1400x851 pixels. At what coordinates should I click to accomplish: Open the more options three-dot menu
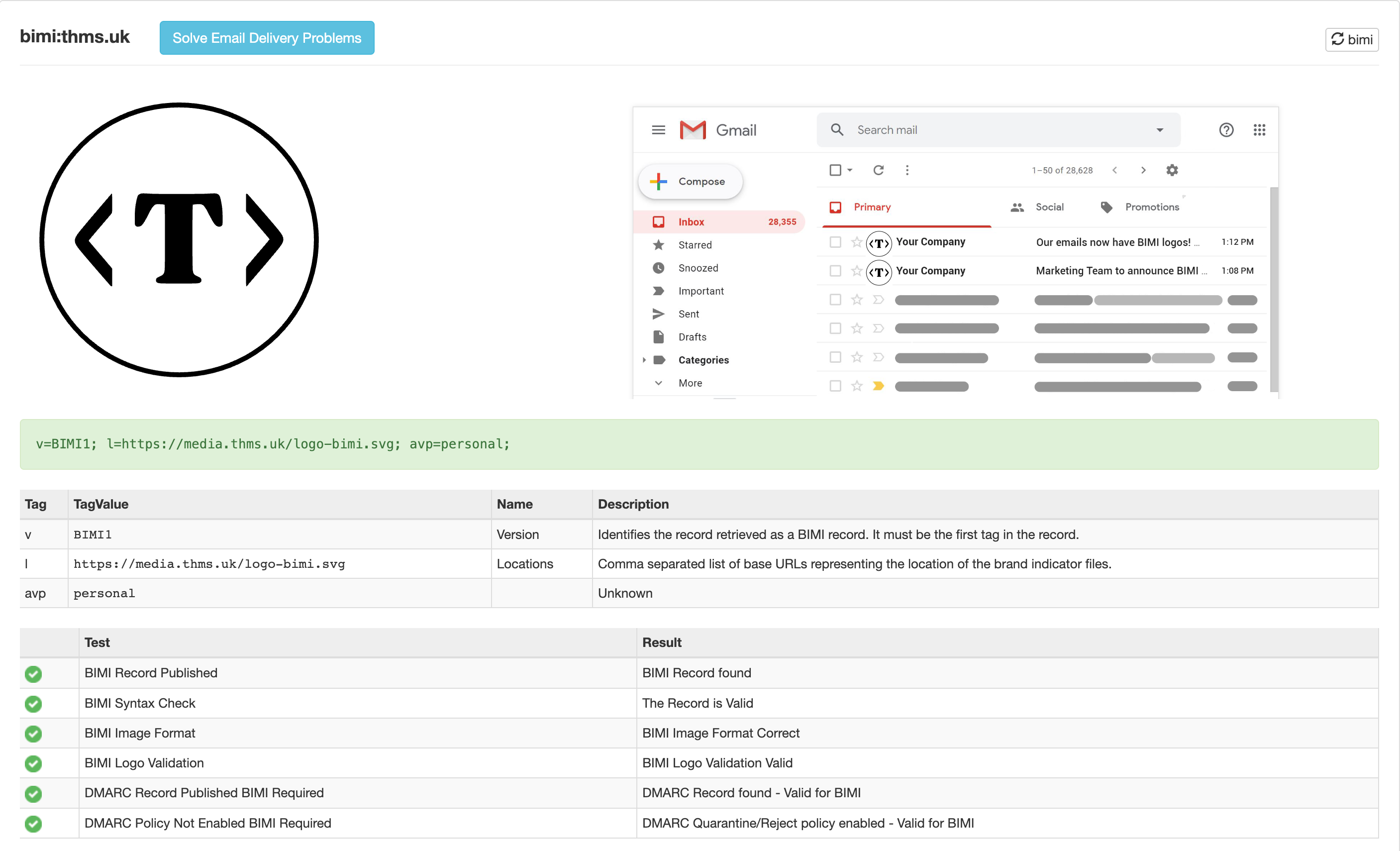(907, 170)
